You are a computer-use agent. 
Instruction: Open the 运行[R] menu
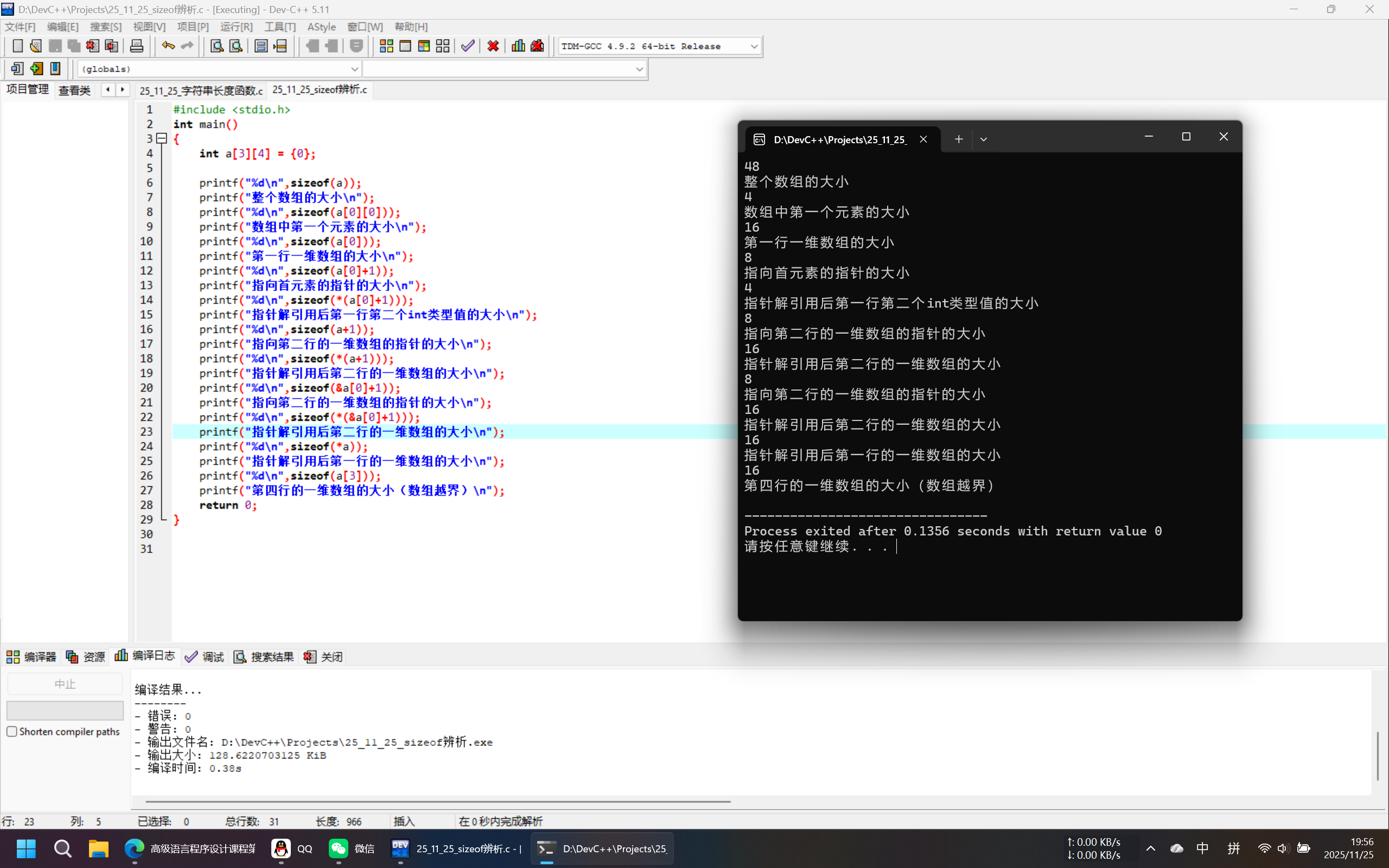tap(236, 27)
